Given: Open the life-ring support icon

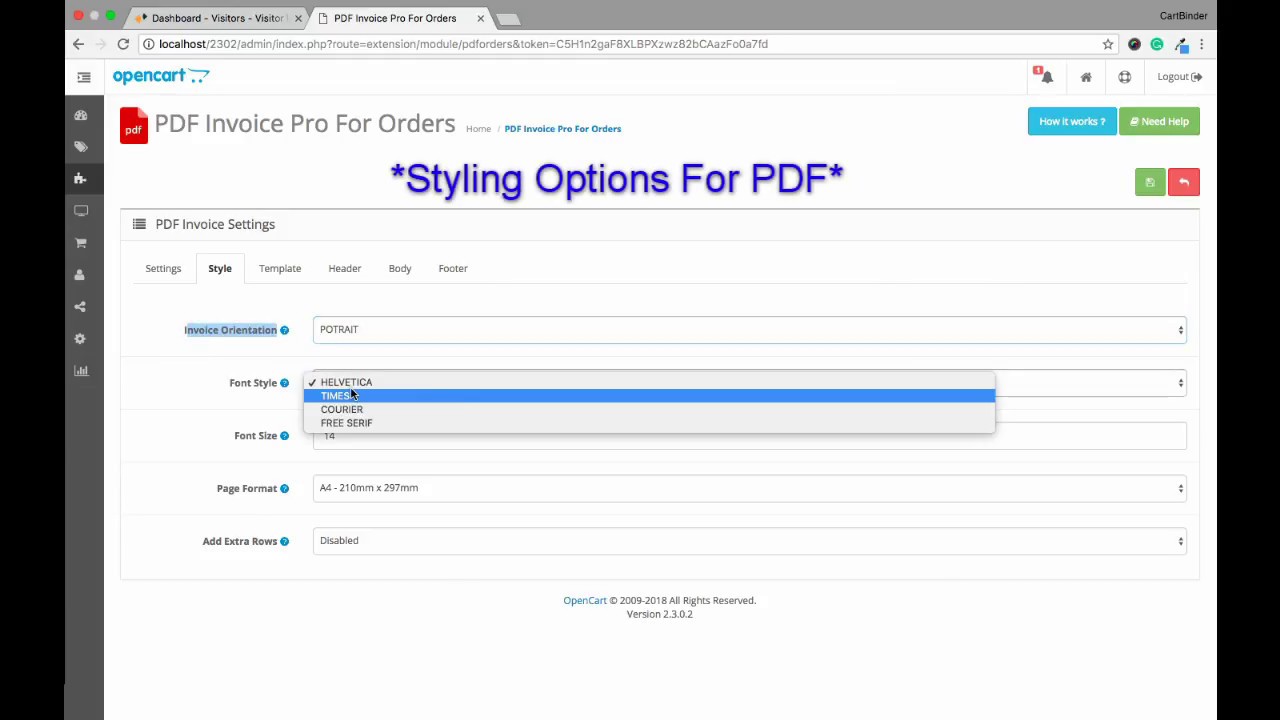Looking at the screenshot, I should pos(1125,77).
